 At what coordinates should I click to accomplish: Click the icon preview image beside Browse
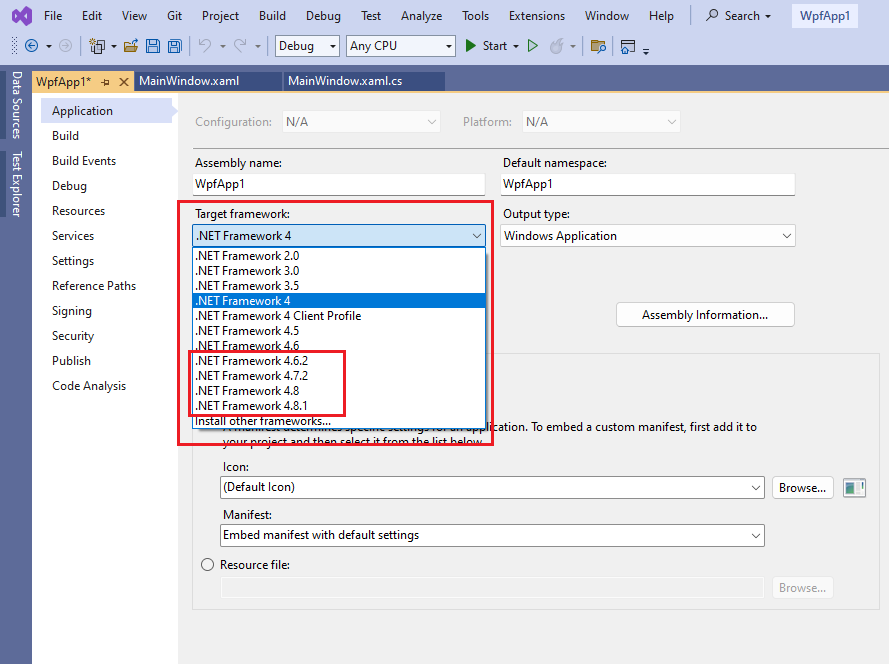click(854, 488)
